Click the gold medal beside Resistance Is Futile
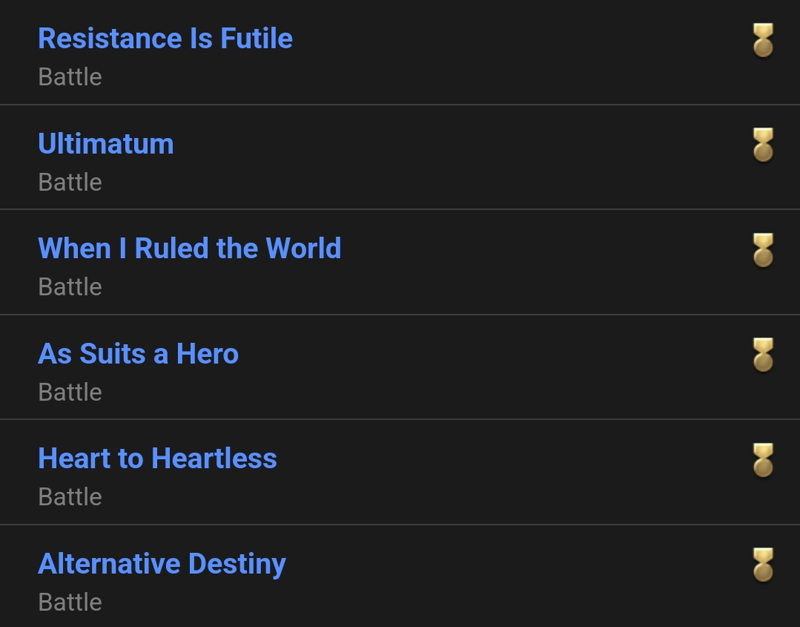This screenshot has width=800, height=627. coord(763,40)
